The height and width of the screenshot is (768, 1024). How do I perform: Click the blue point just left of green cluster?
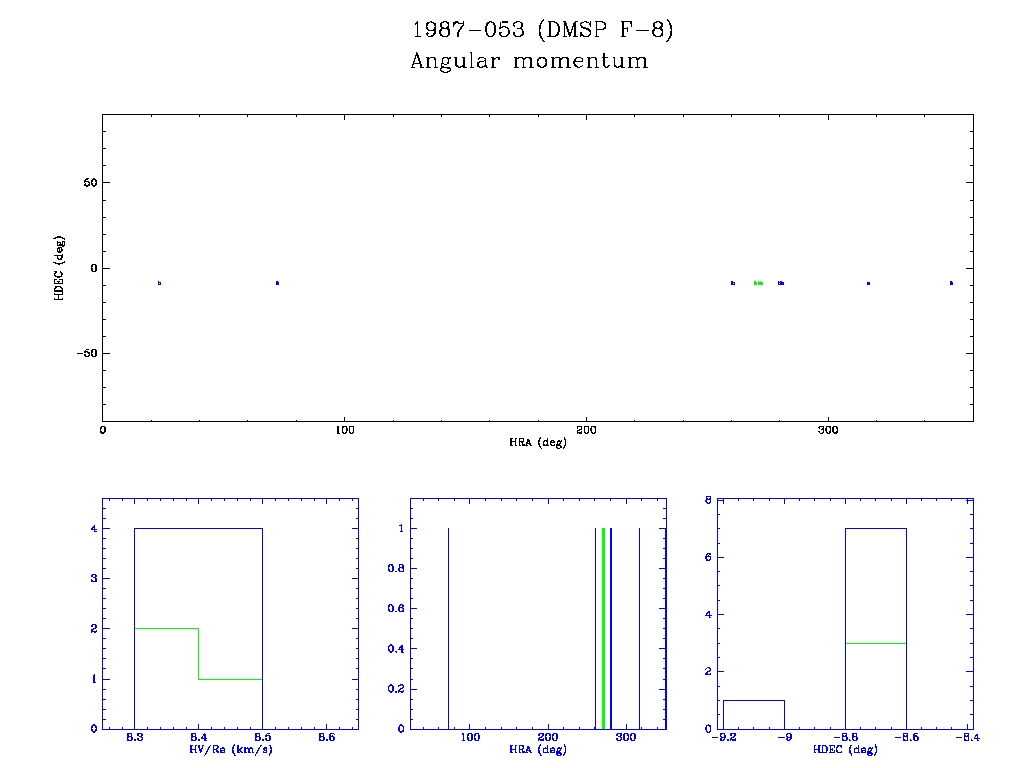[x=733, y=283]
